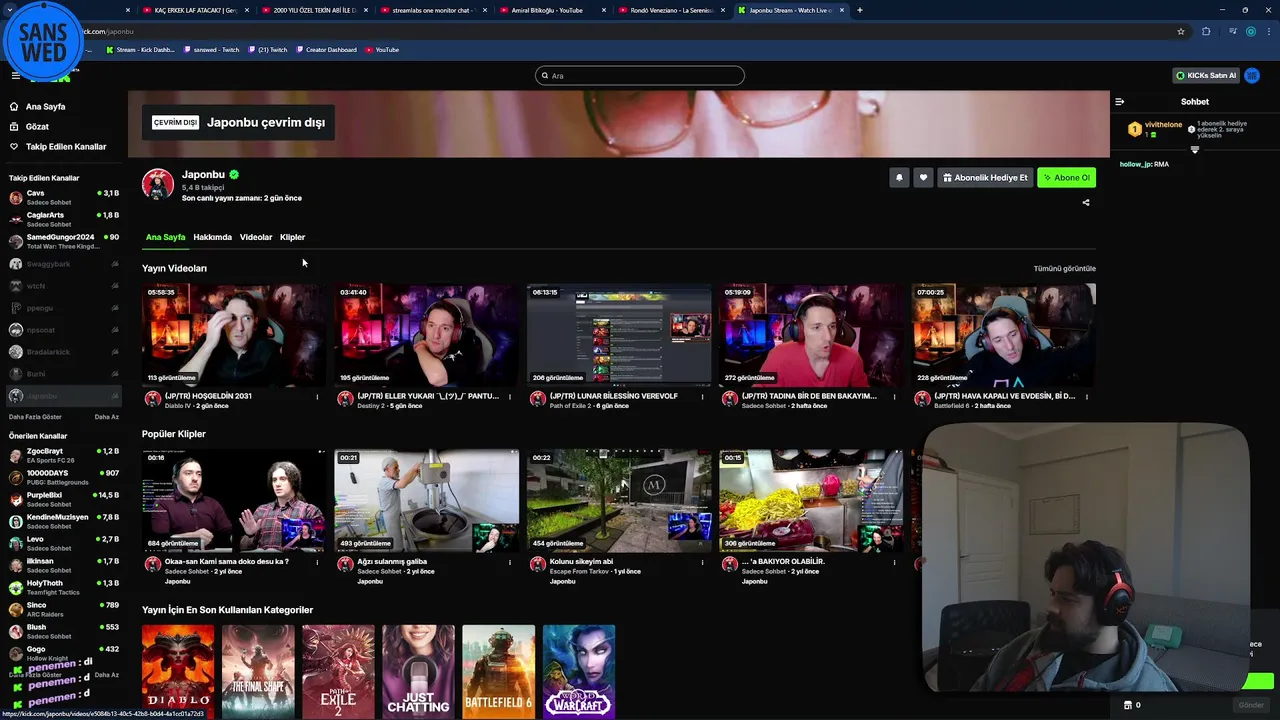
Task: Open the profile avatar at top right
Action: 1254,75
